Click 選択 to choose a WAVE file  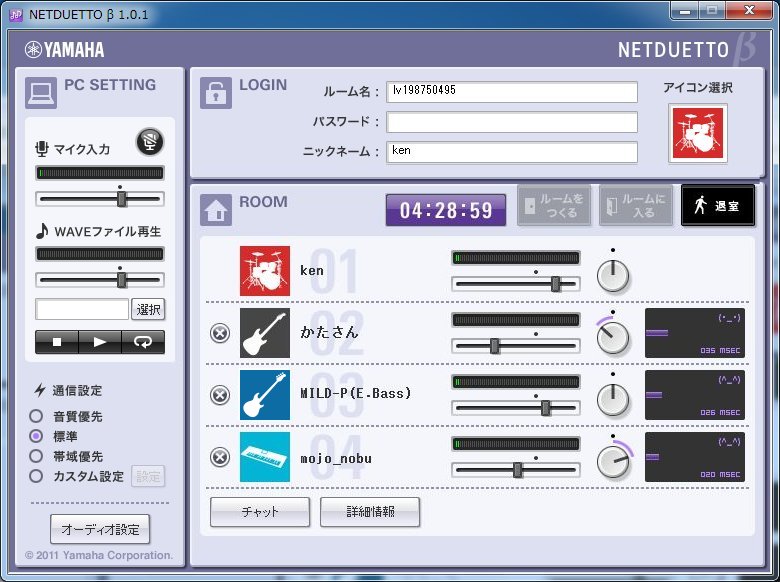click(148, 309)
